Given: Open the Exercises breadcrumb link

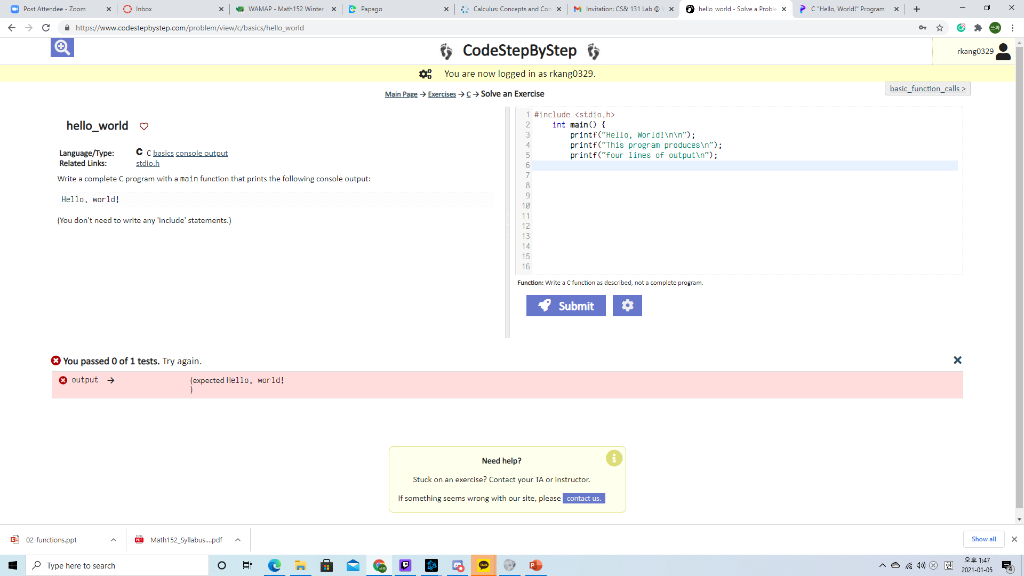Looking at the screenshot, I should [x=441, y=94].
